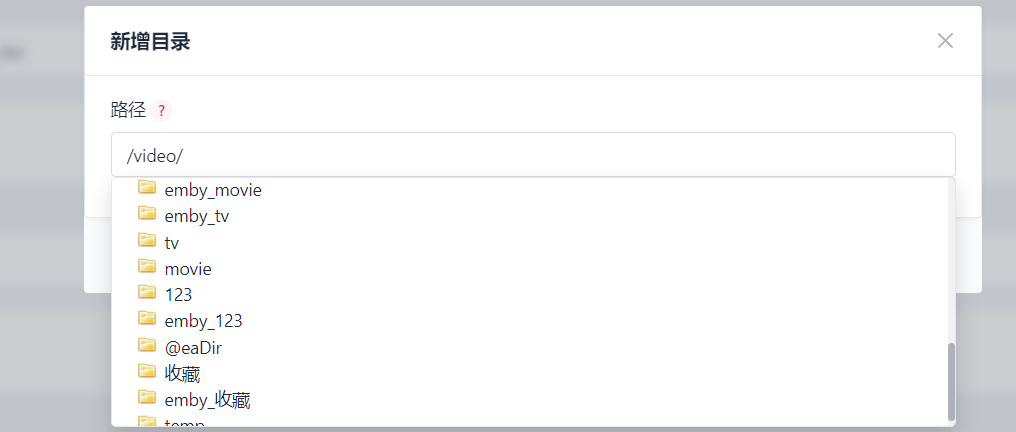Select the @eaDir directory label
This screenshot has width=1016, height=432.
(x=193, y=347)
